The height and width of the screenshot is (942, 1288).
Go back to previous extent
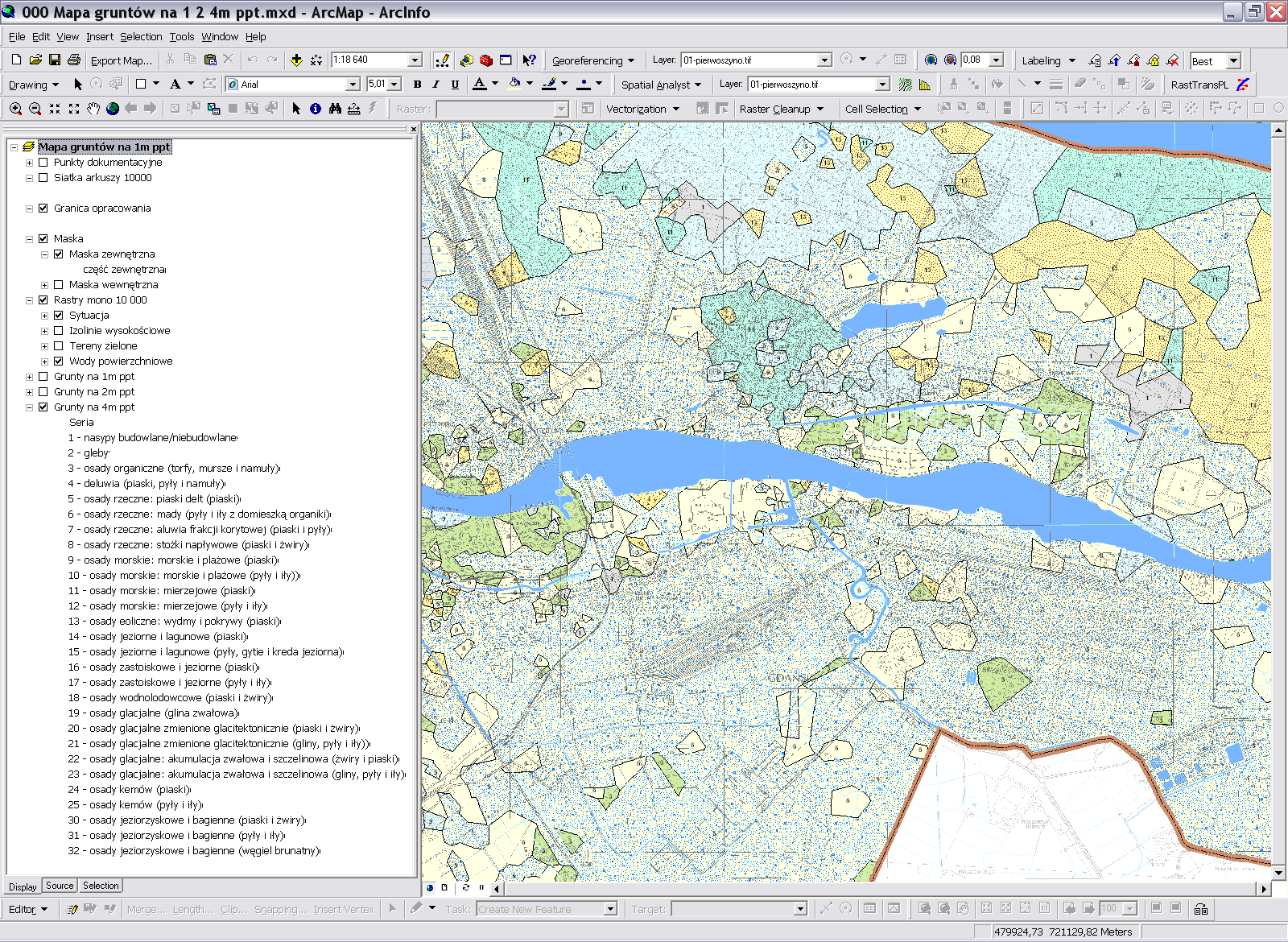pyautogui.click(x=131, y=109)
